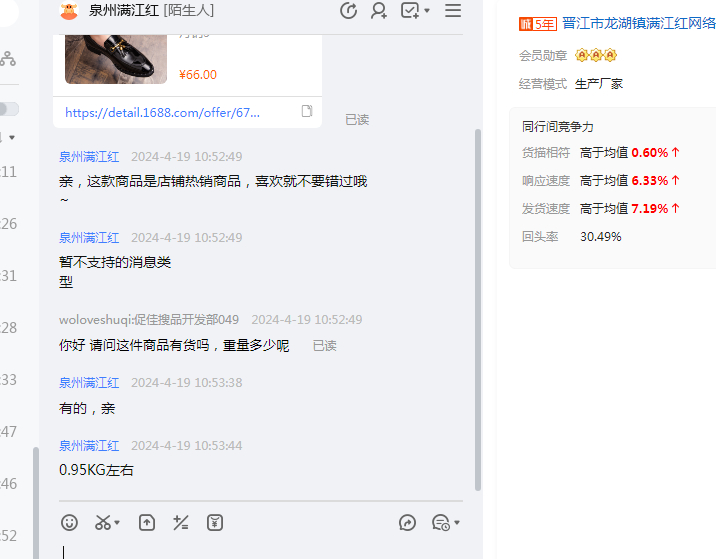Click the message input field
The width and height of the screenshot is (716, 559).
[x=261, y=550]
